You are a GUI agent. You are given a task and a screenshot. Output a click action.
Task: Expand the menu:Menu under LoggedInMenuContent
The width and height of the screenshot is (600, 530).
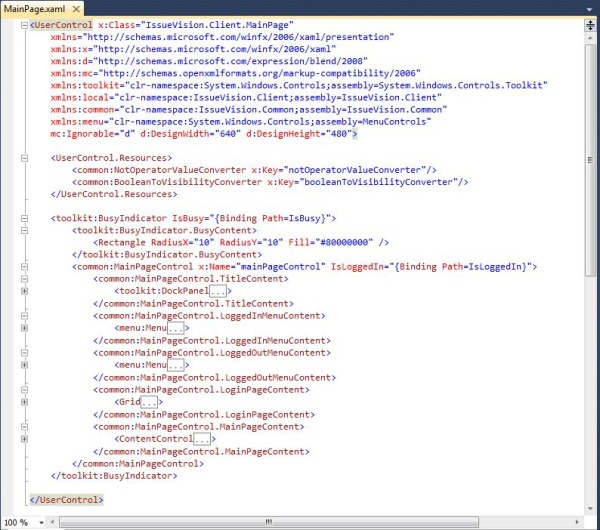(24, 328)
